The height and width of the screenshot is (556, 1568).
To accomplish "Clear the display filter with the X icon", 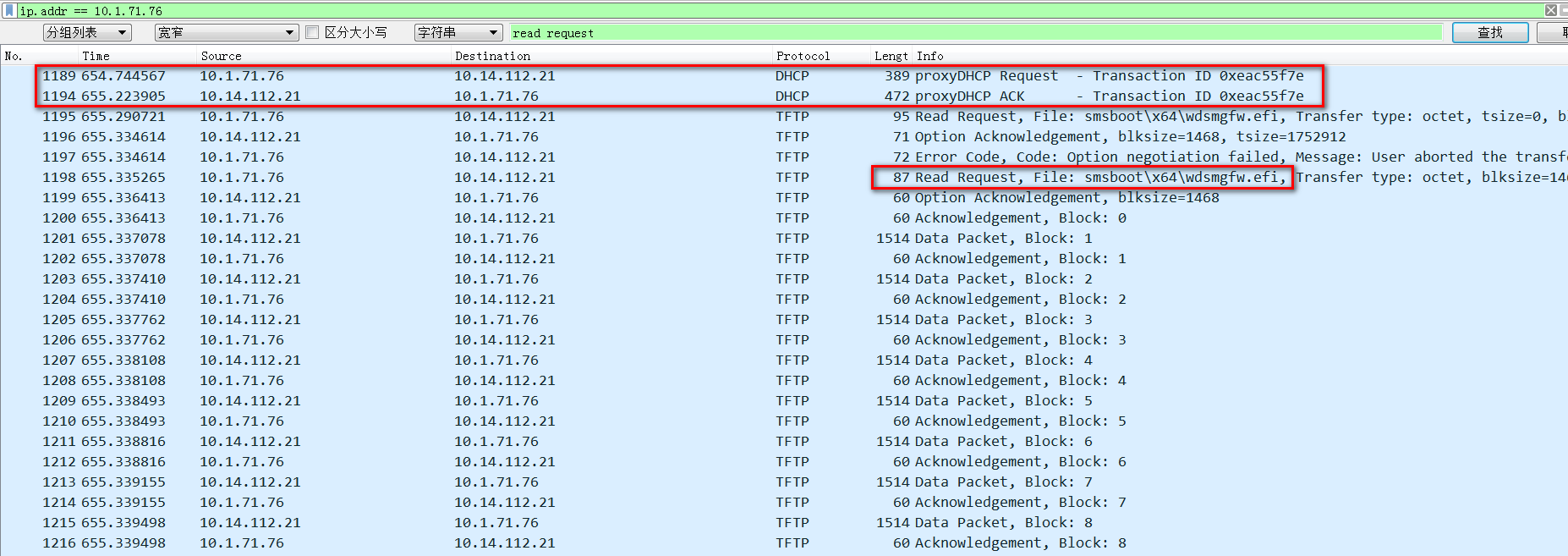I will [x=1551, y=10].
